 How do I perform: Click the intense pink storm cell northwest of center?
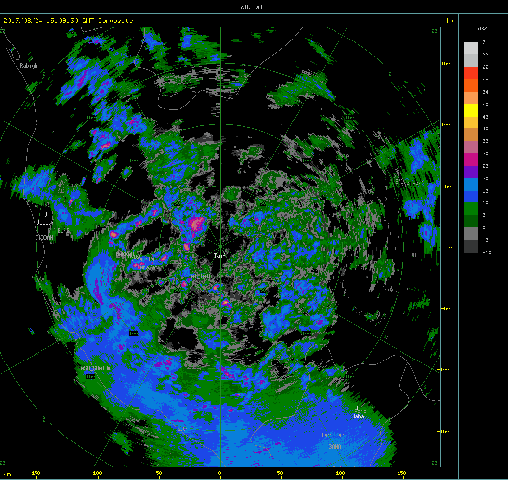tap(197, 223)
